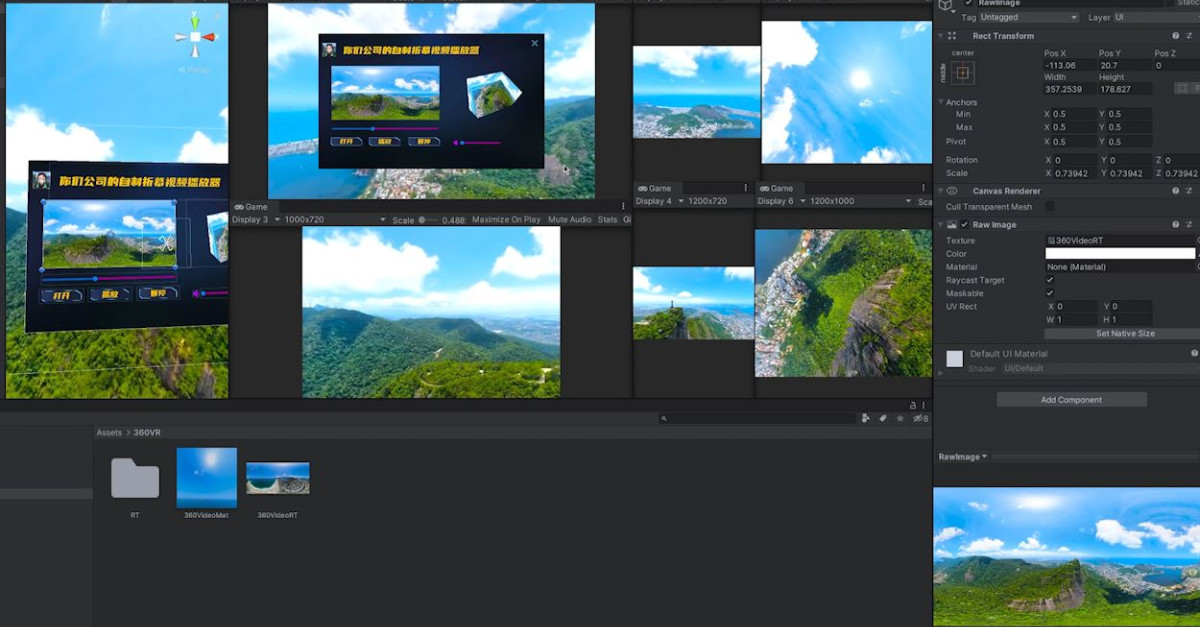Screen dimensions: 1200x627
Task: Disable the Maskable checkbox
Action: (x=1049, y=294)
